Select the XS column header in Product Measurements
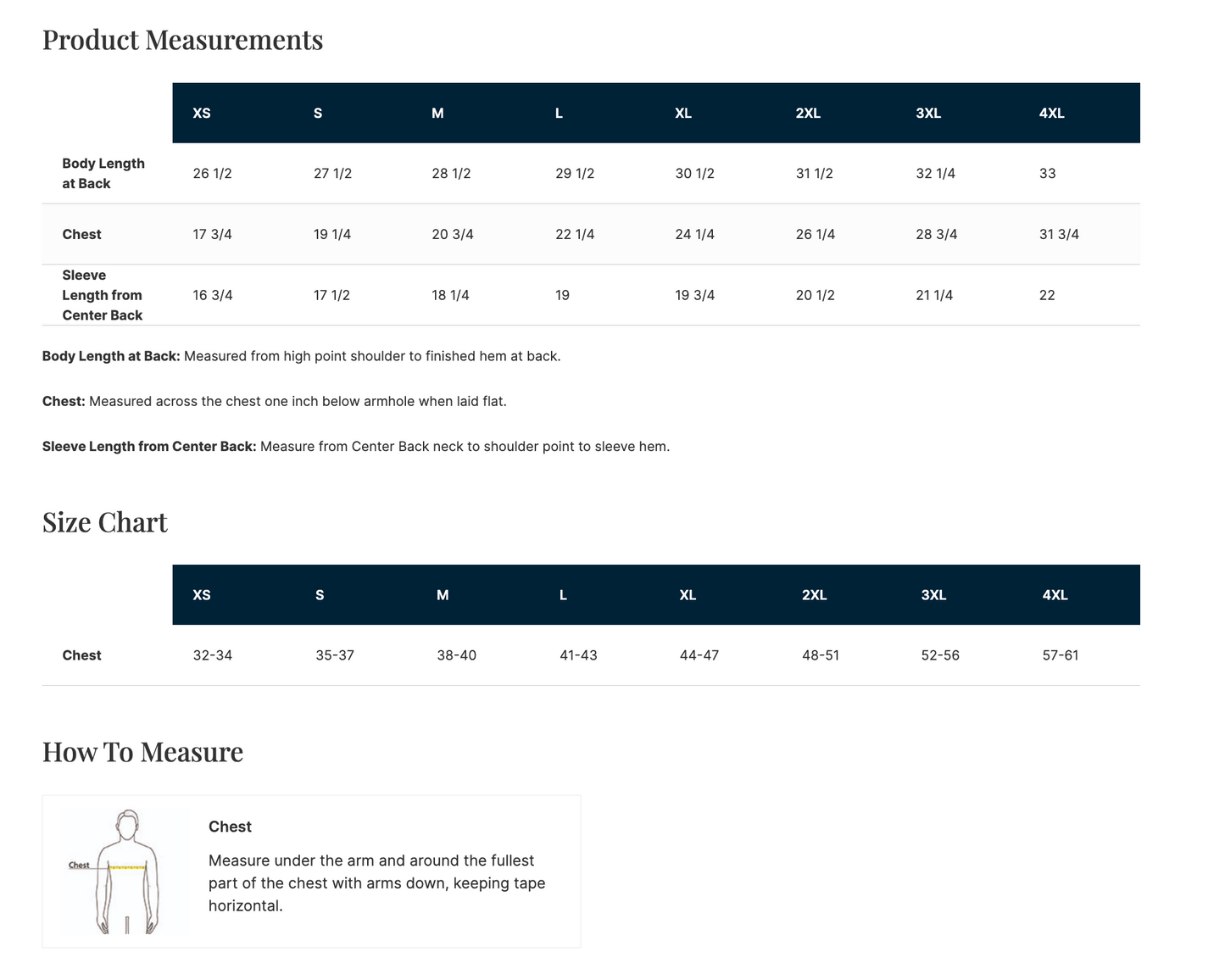The image size is (1225, 980). tap(202, 113)
